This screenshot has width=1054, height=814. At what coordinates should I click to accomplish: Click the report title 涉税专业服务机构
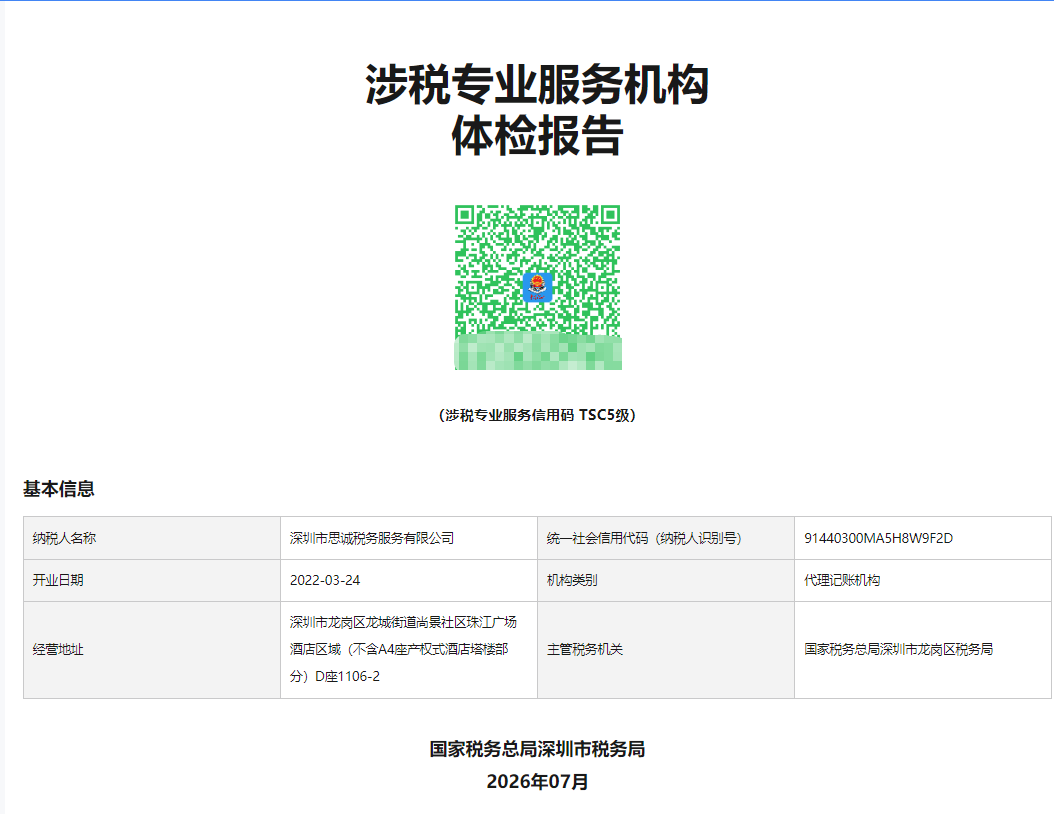click(537, 85)
